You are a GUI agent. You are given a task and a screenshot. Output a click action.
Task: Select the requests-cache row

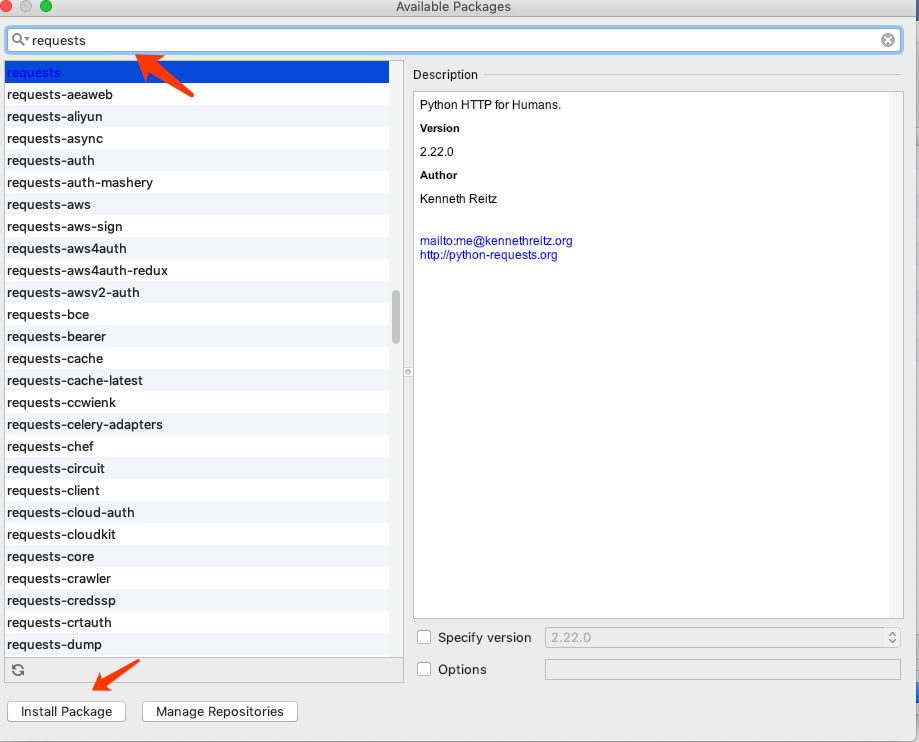click(x=197, y=358)
